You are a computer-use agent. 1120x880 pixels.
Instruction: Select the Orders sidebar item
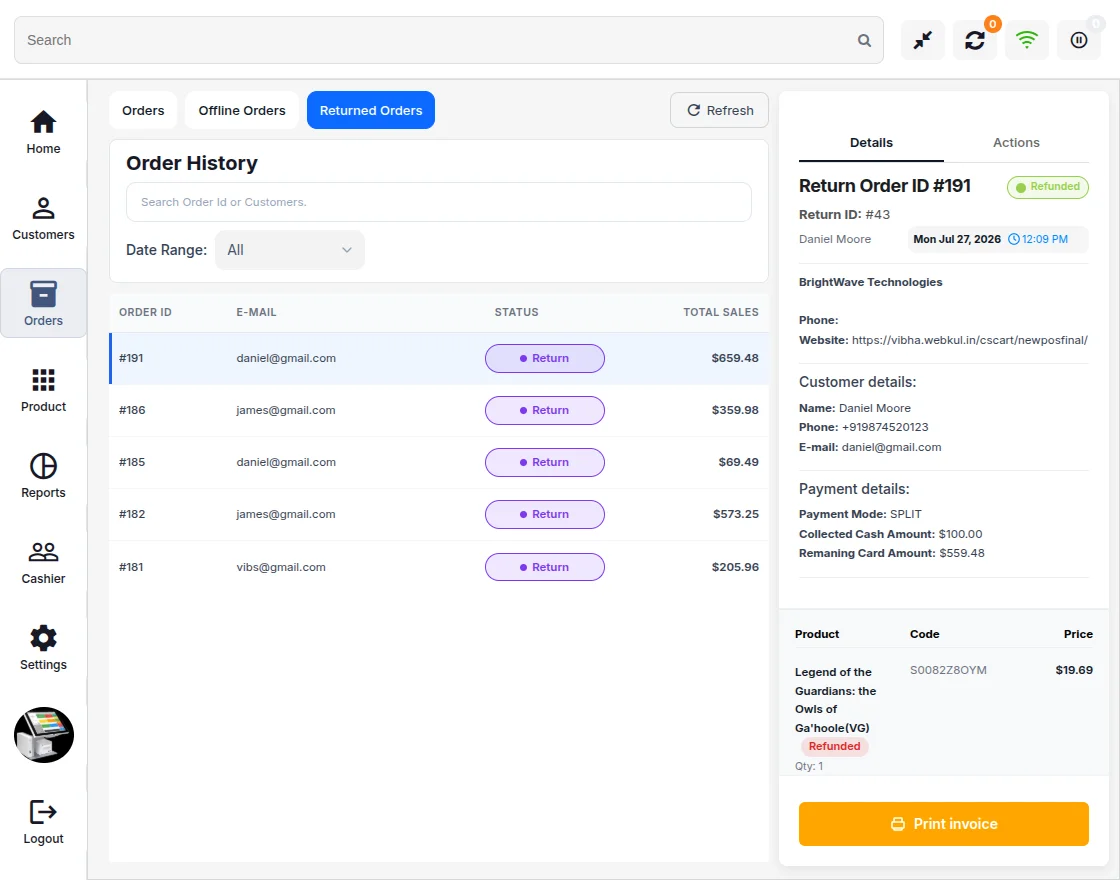(x=43, y=304)
